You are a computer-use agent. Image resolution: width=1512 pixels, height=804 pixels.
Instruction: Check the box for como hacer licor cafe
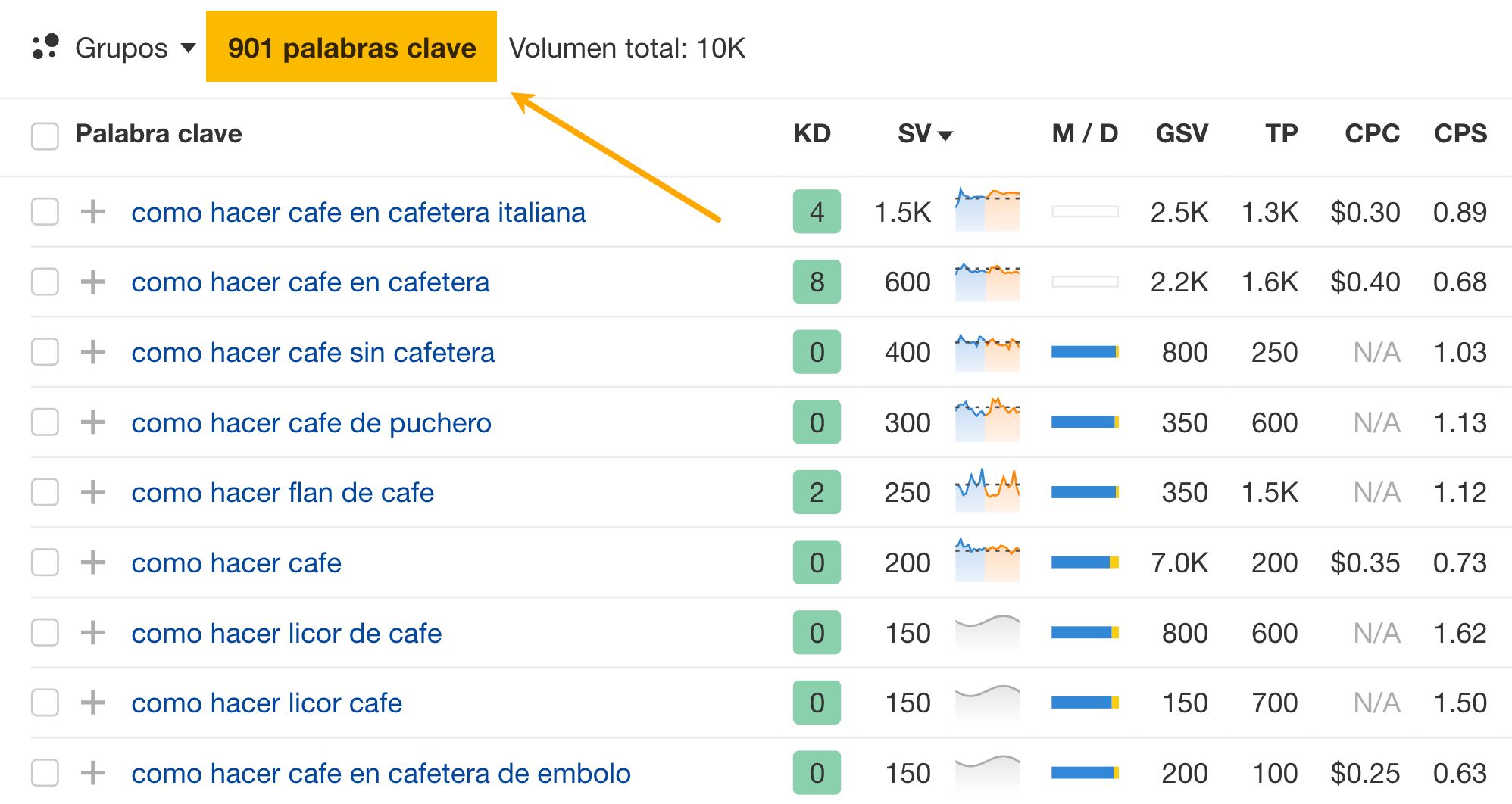coord(45,703)
